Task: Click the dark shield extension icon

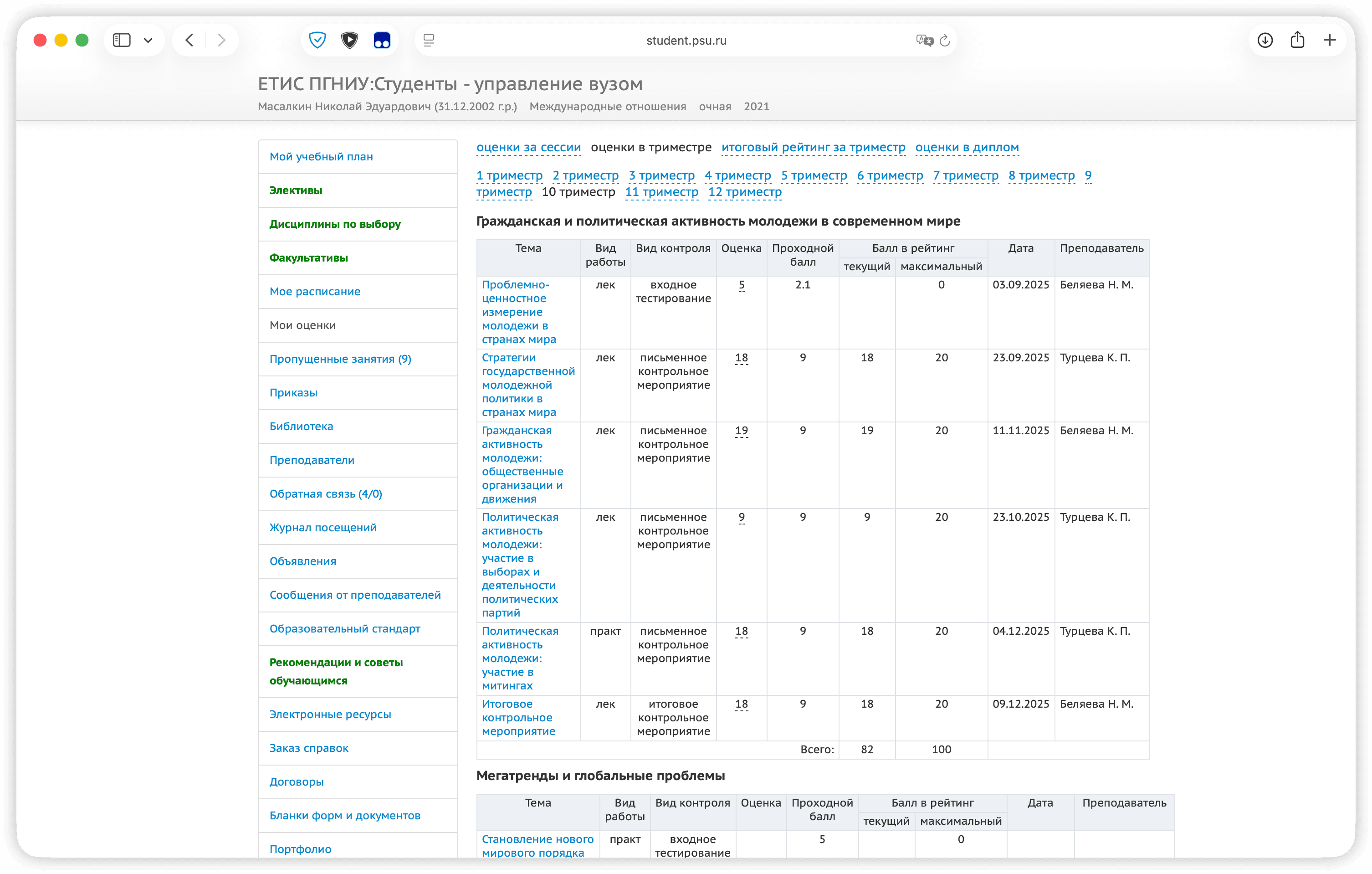Action: [349, 40]
